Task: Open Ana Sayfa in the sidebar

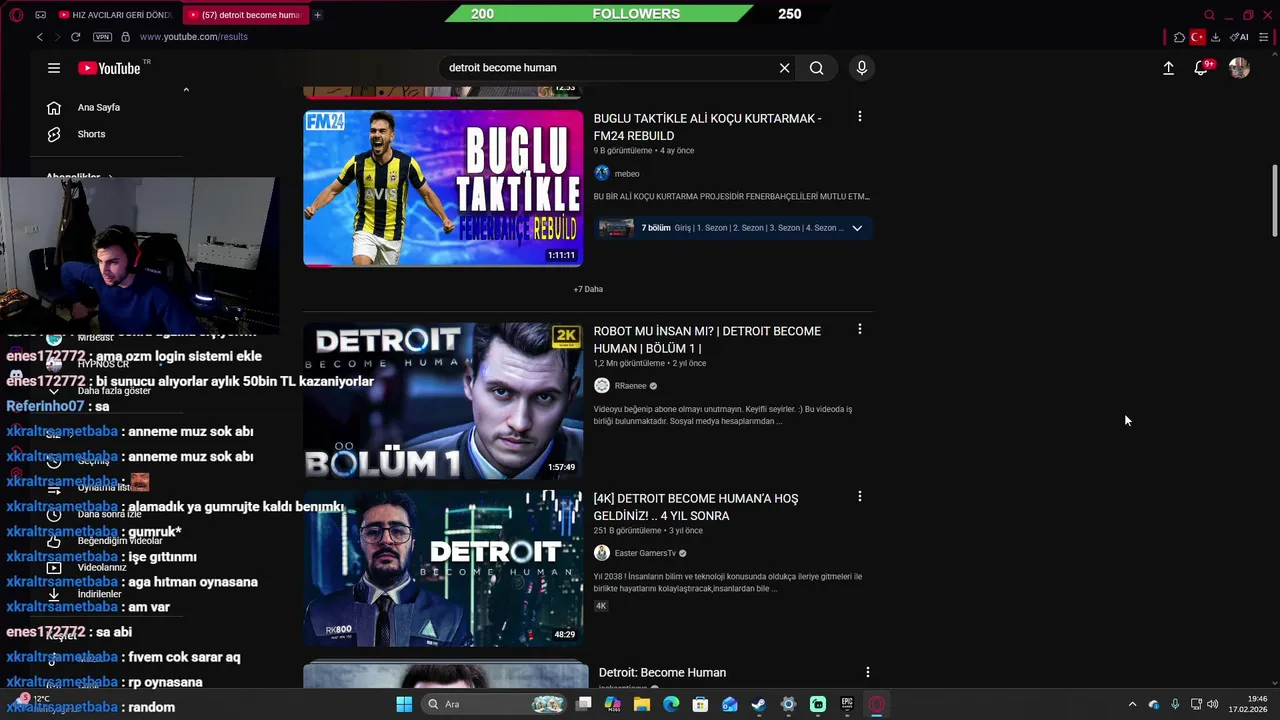Action: pos(98,107)
